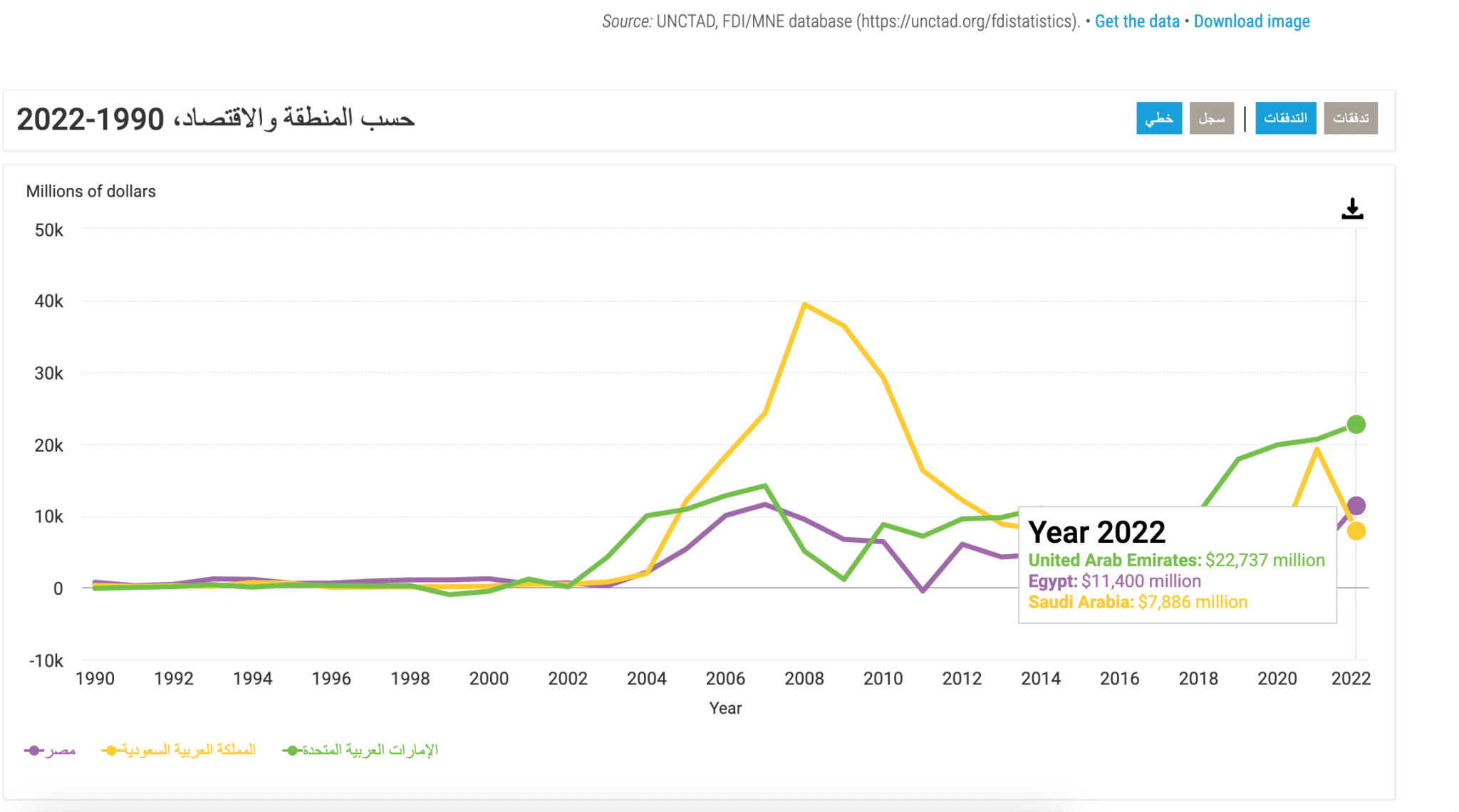Switch to the gray تدفقات tab
Image resolution: width=1459 pixels, height=812 pixels.
(1350, 118)
